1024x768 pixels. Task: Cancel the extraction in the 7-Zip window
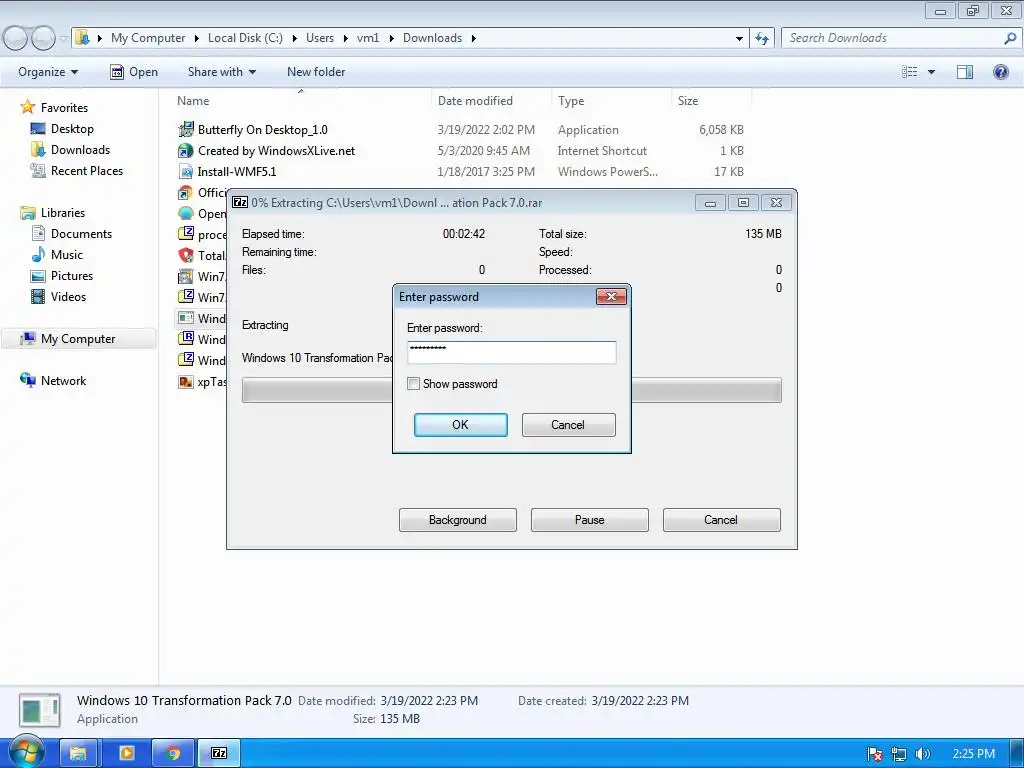point(722,520)
